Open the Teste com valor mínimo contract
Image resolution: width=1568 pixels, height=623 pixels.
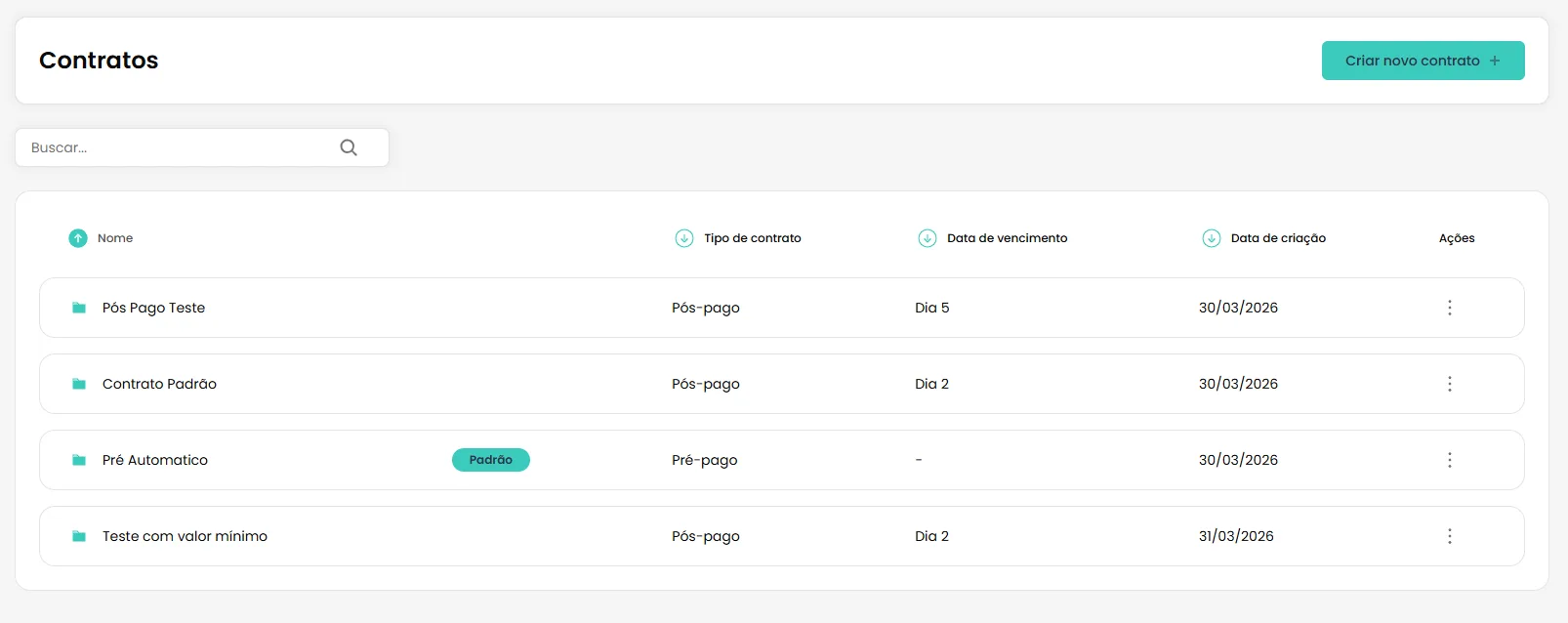(x=782, y=536)
